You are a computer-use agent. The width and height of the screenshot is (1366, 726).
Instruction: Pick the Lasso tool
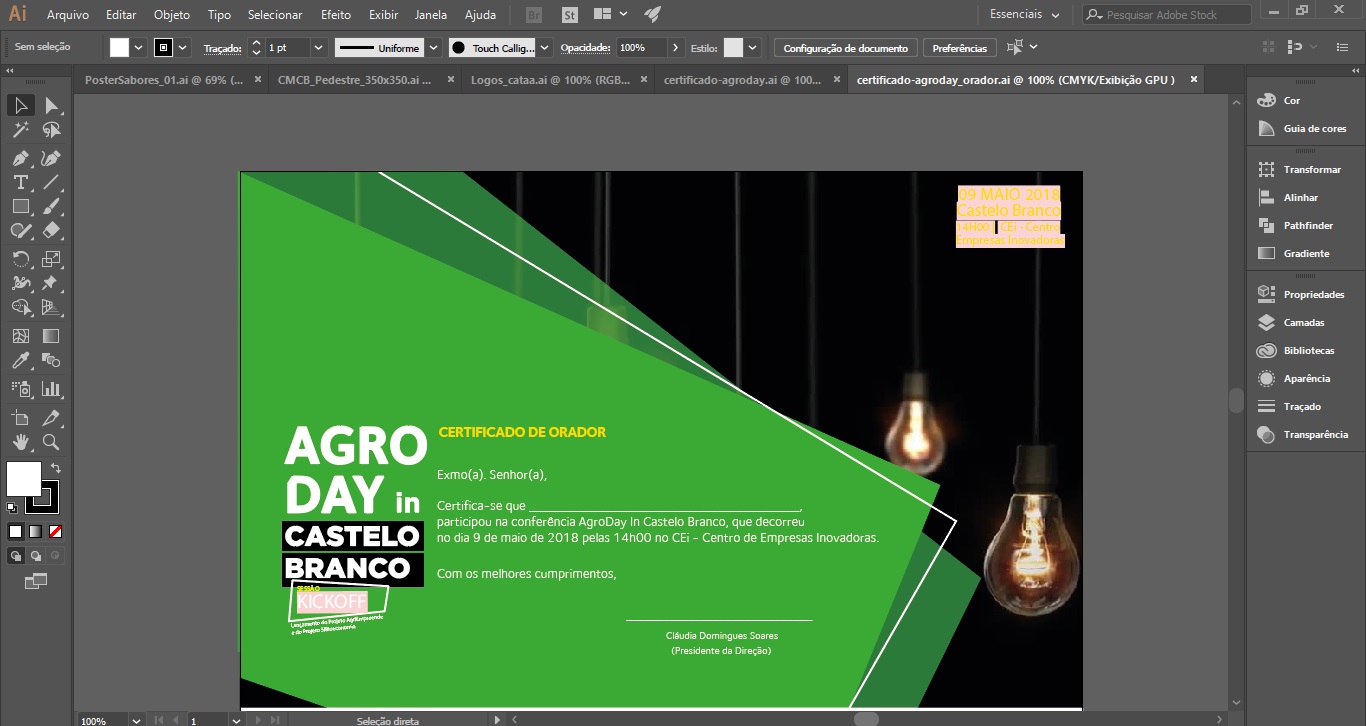[51, 130]
